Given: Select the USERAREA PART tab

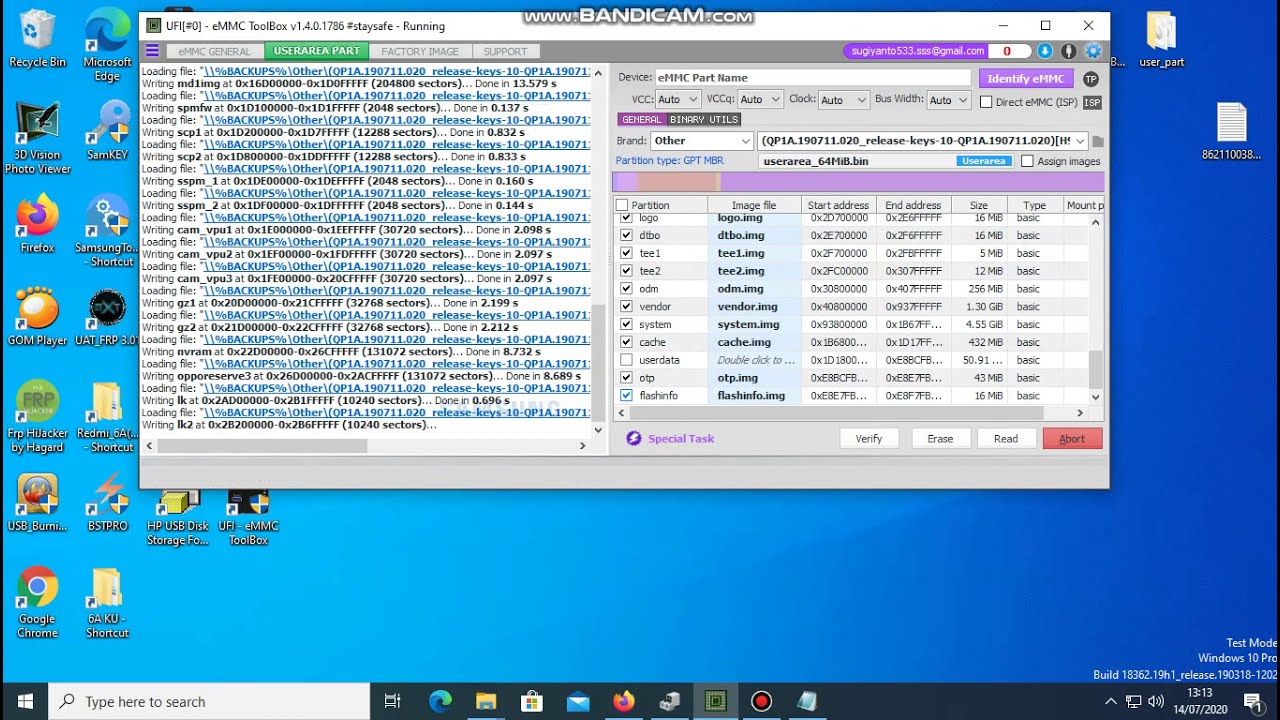Looking at the screenshot, I should pyautogui.click(x=316, y=51).
